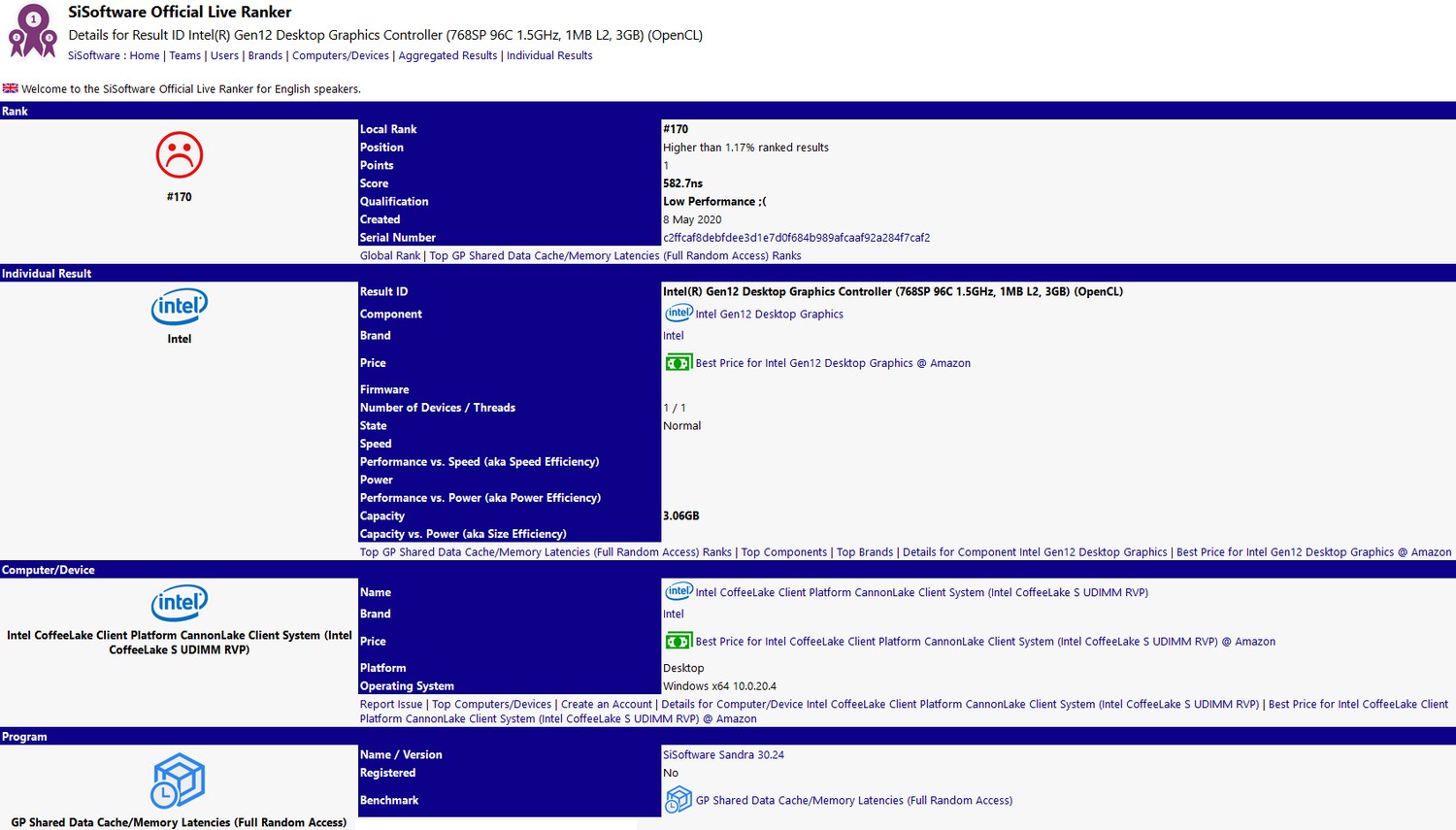Open the Top Brands link
This screenshot has width=1456, height=830.
865,552
